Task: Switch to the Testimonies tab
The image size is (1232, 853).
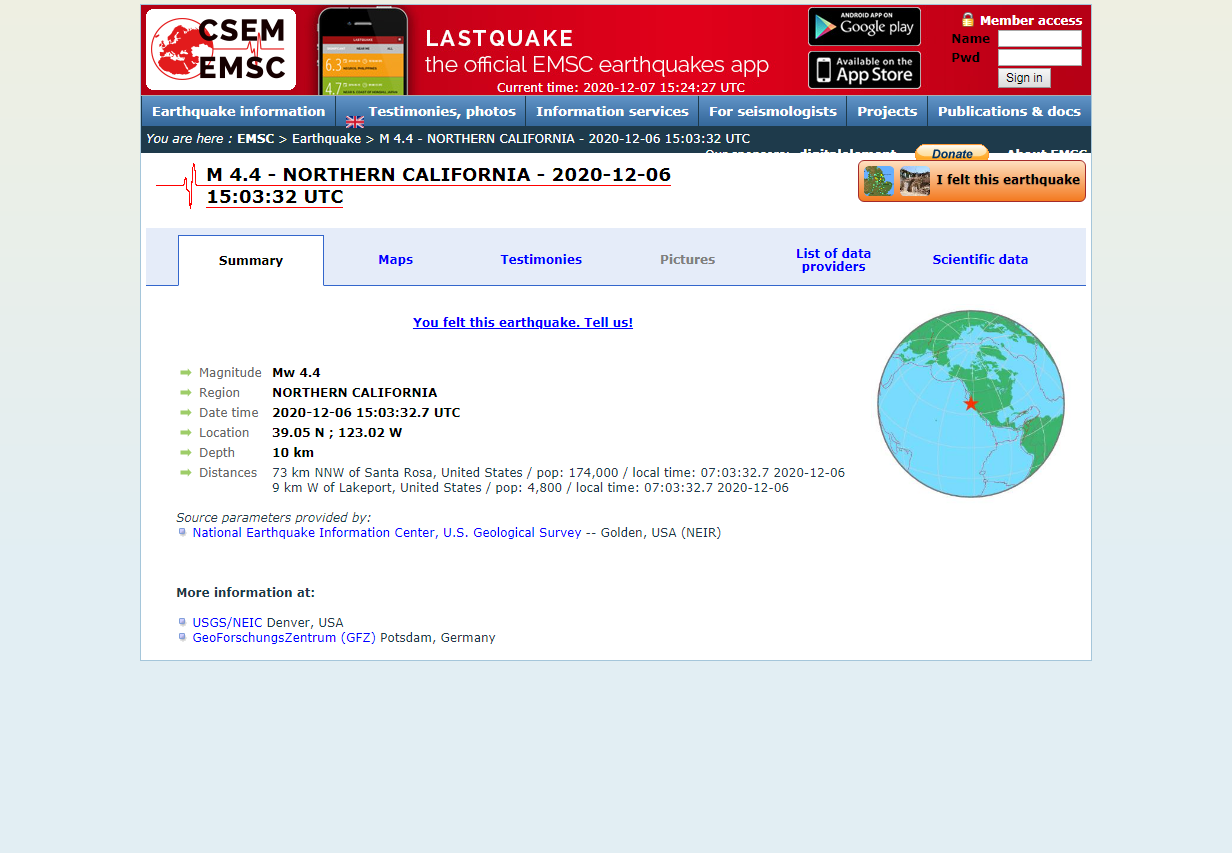Action: [541, 260]
